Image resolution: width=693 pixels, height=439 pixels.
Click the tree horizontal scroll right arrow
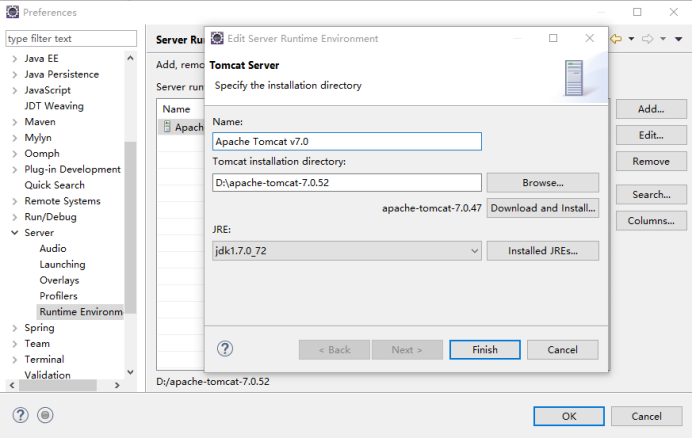(117, 386)
